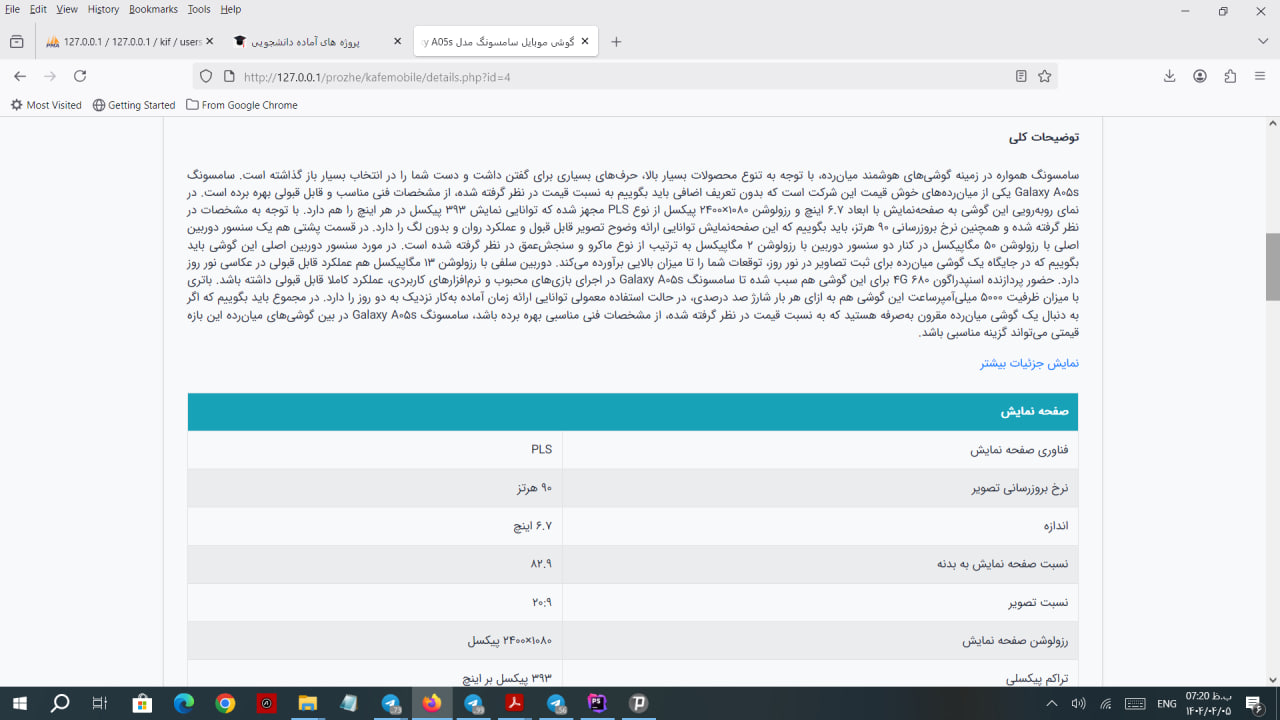Bookmark this page with the star icon

(x=1045, y=76)
